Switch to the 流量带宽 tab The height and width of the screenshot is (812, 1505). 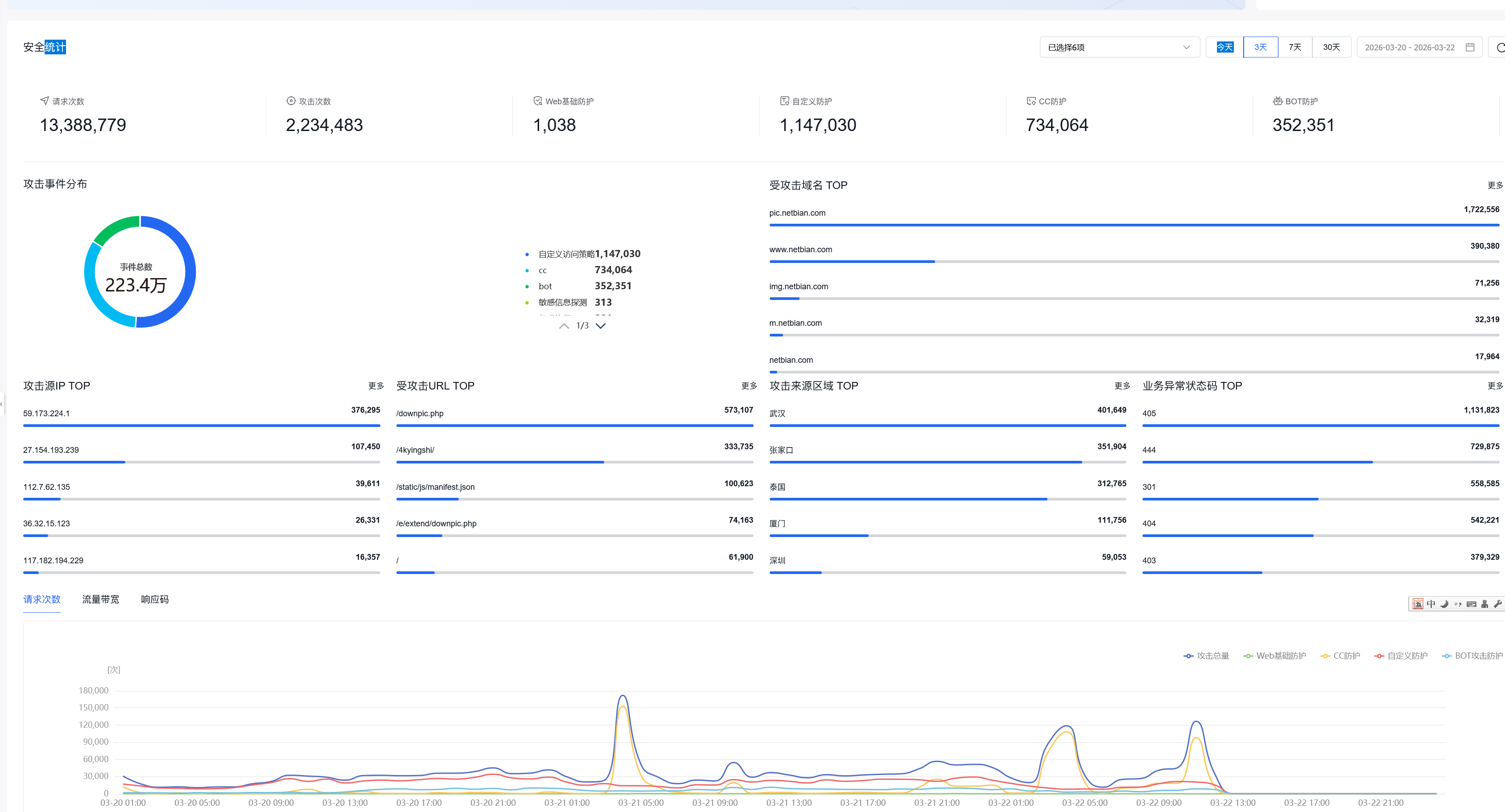coord(100,599)
